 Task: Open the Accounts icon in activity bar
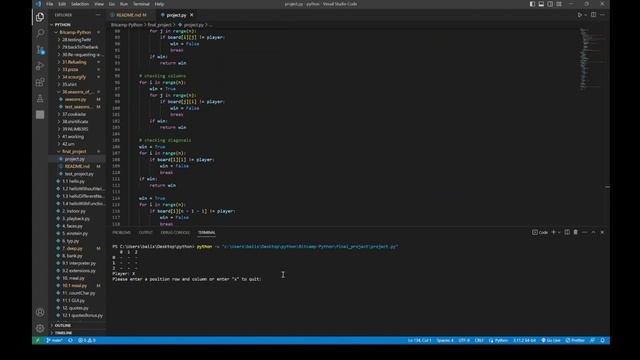40,312
